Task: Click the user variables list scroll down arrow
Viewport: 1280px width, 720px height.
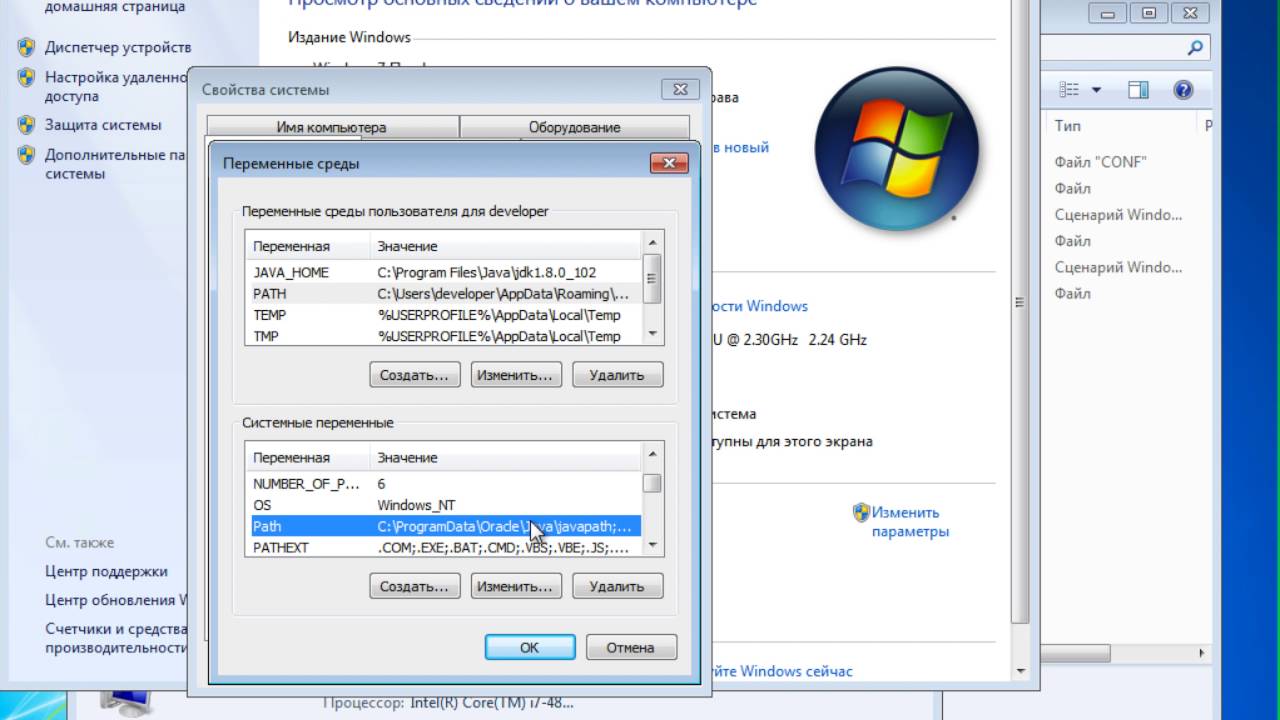Action: (x=652, y=335)
